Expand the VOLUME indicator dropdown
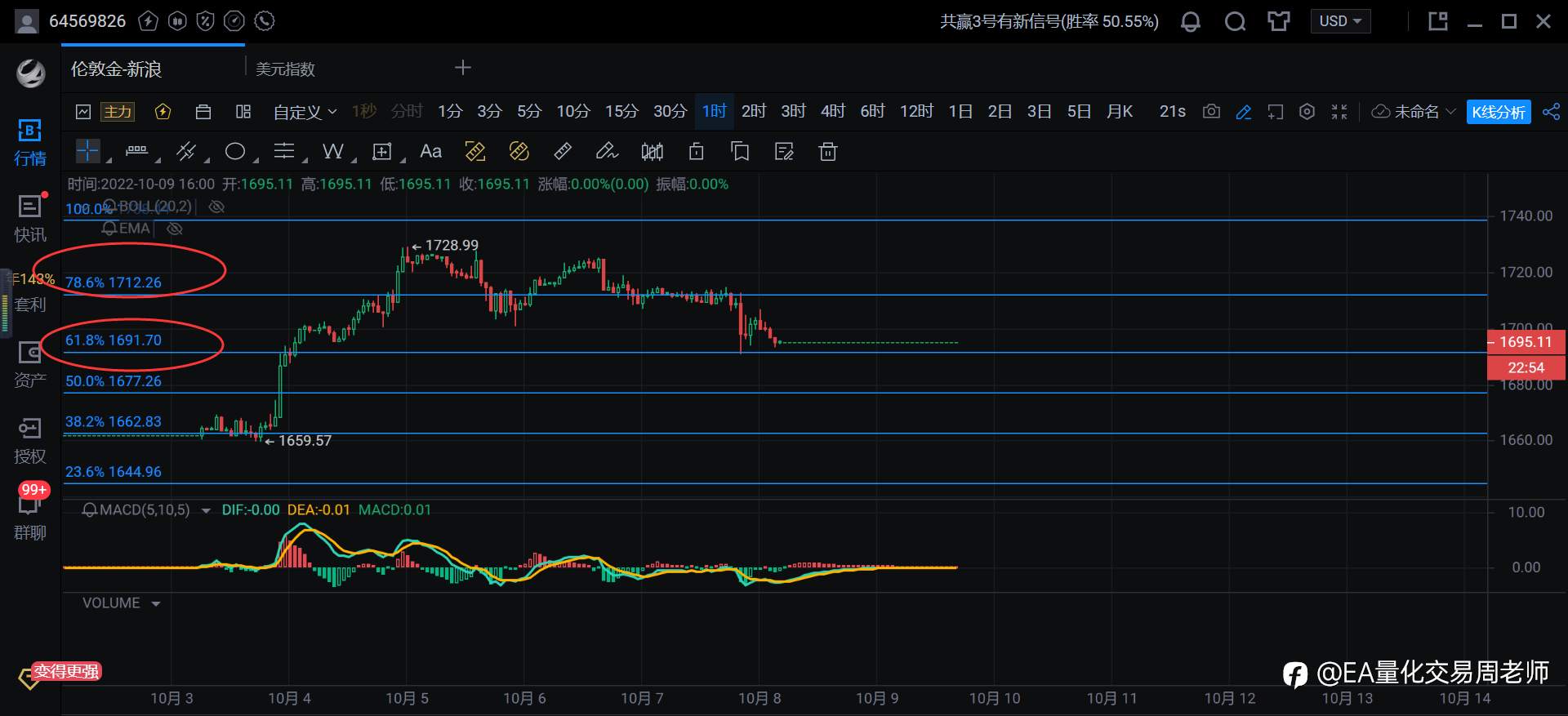Image resolution: width=1568 pixels, height=716 pixels. [x=155, y=604]
